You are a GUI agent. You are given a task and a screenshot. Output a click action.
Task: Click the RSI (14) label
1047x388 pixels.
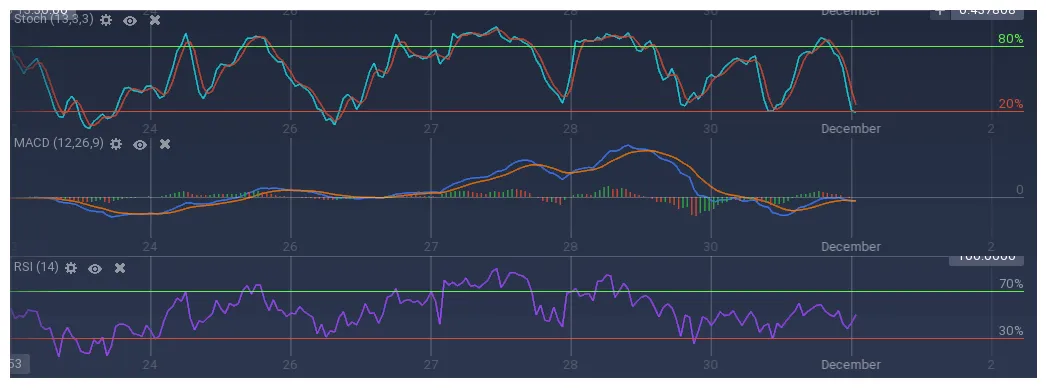point(37,267)
